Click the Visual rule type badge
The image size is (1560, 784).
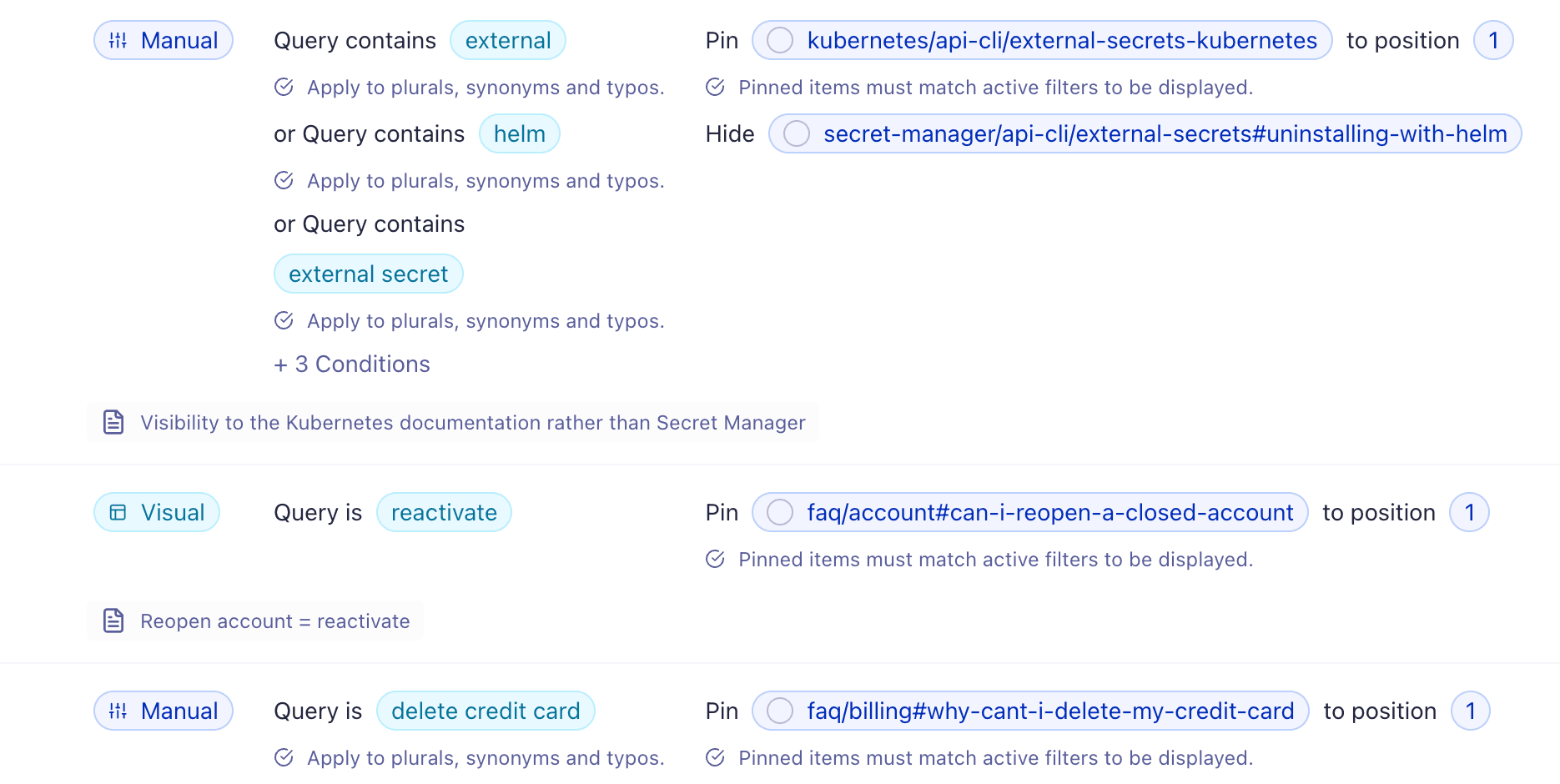pos(157,513)
